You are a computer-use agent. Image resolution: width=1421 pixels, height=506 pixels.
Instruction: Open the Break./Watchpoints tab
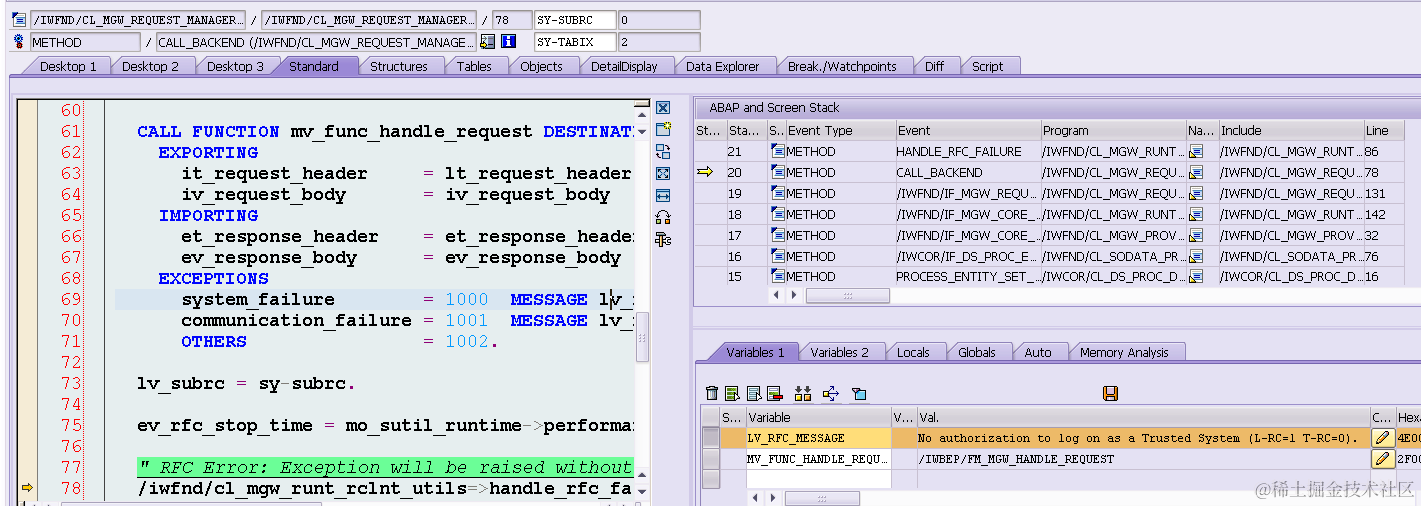click(x=842, y=66)
